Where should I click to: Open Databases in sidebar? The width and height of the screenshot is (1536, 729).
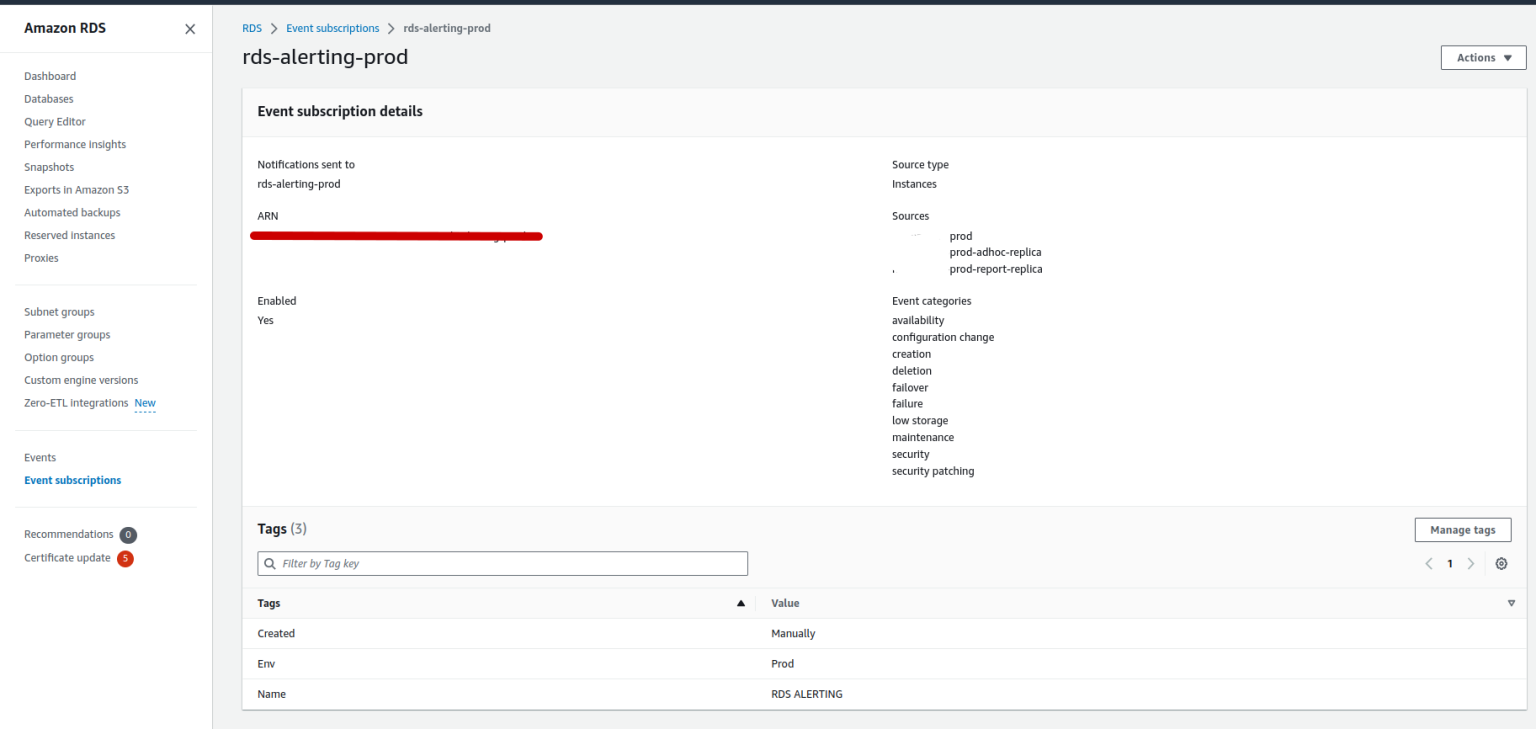[49, 99]
